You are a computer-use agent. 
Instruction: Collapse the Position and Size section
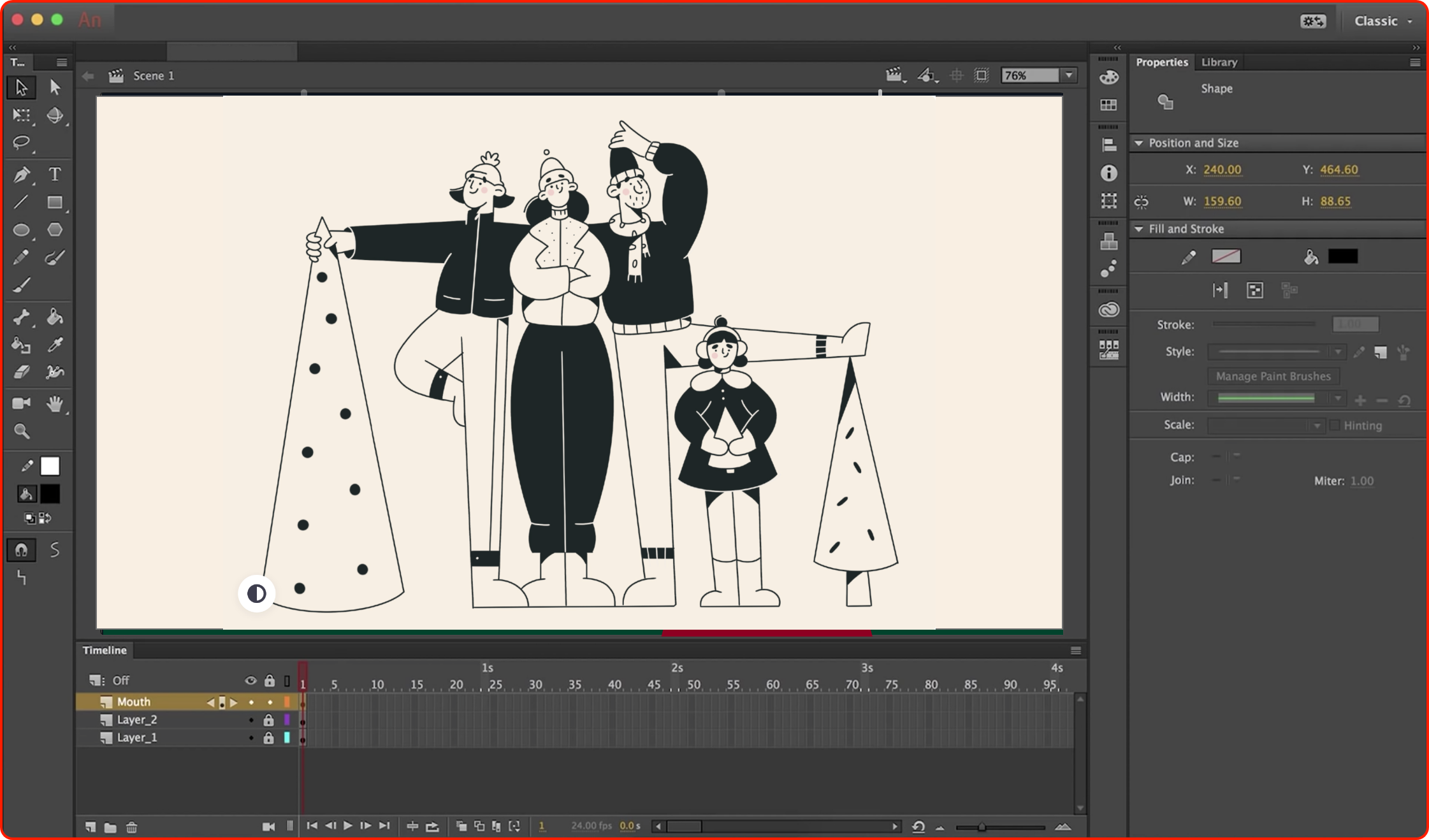(x=1138, y=143)
